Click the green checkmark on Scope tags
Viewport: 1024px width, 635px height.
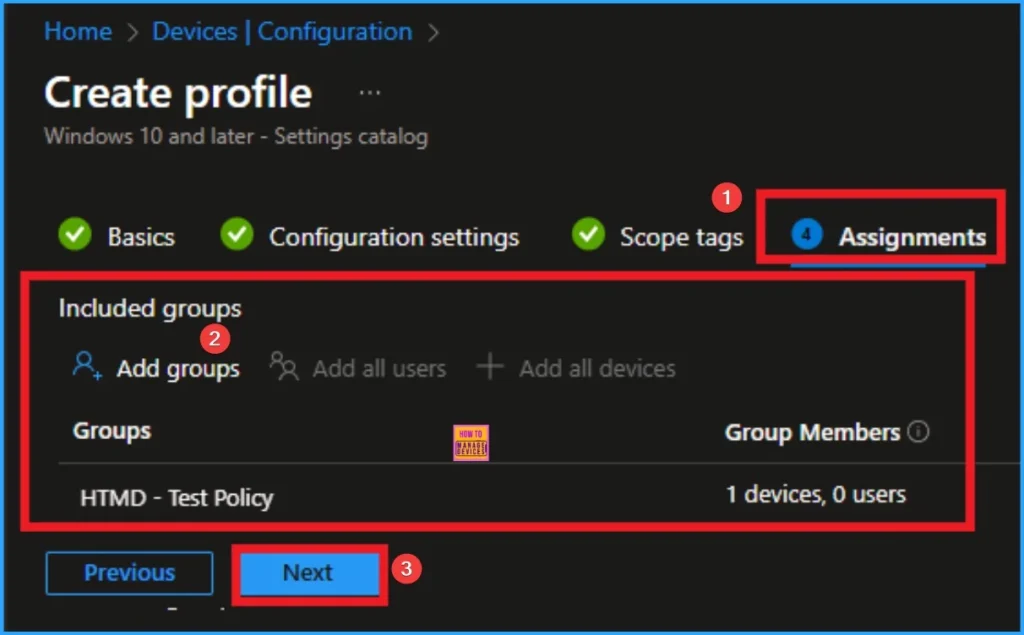(x=587, y=236)
